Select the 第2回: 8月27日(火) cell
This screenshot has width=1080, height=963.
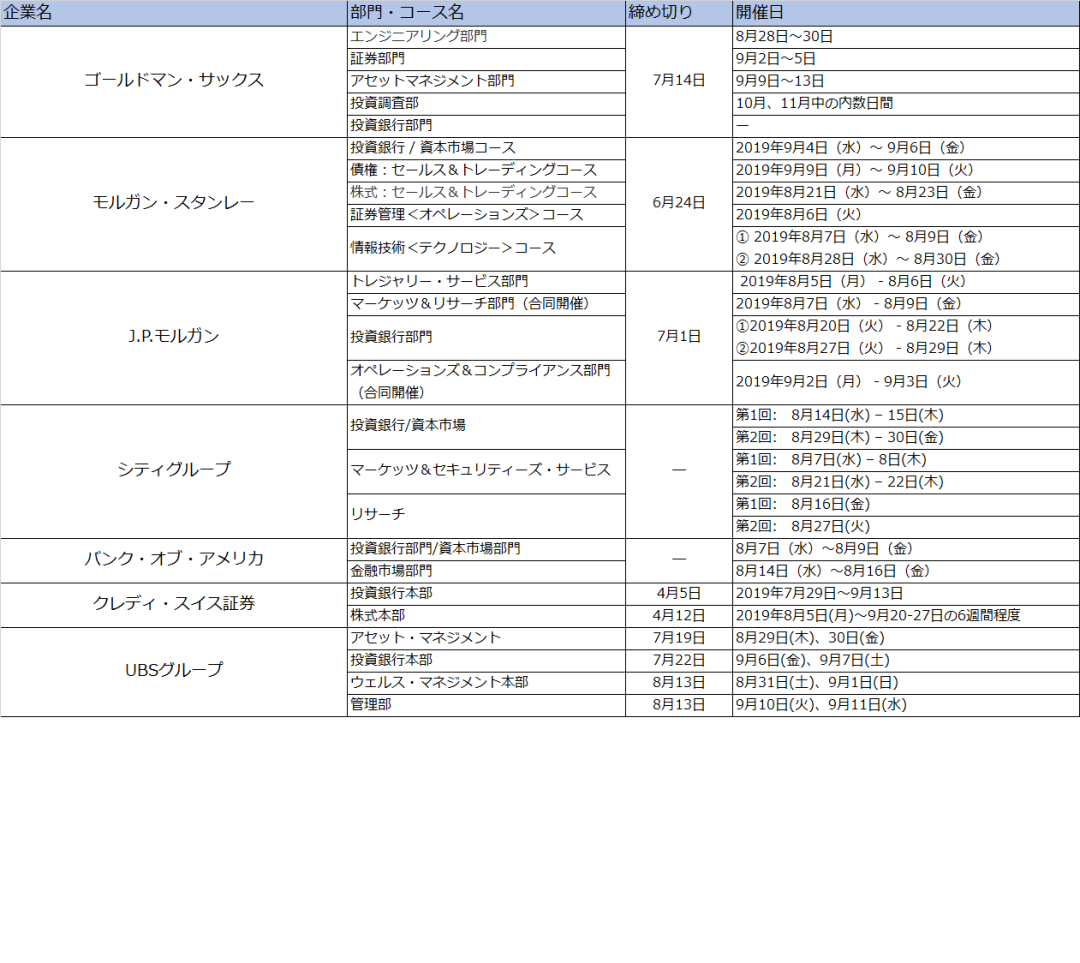pyautogui.click(x=906, y=527)
